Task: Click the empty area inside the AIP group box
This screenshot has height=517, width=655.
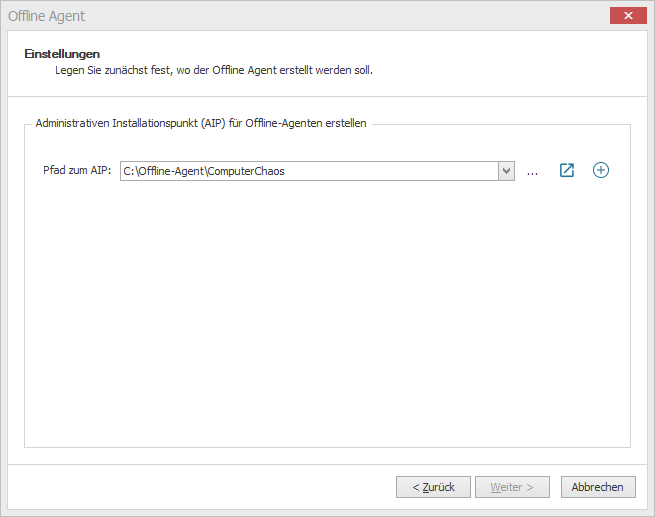Action: pyautogui.click(x=327, y=320)
